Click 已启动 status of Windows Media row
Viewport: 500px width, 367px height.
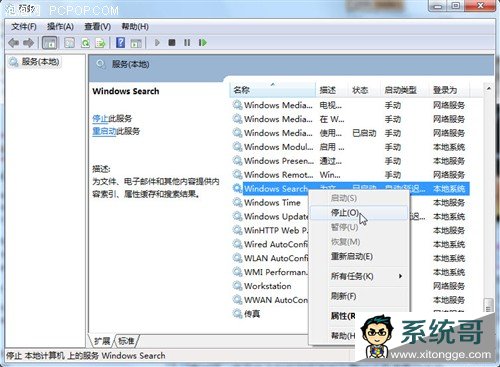[x=364, y=133]
